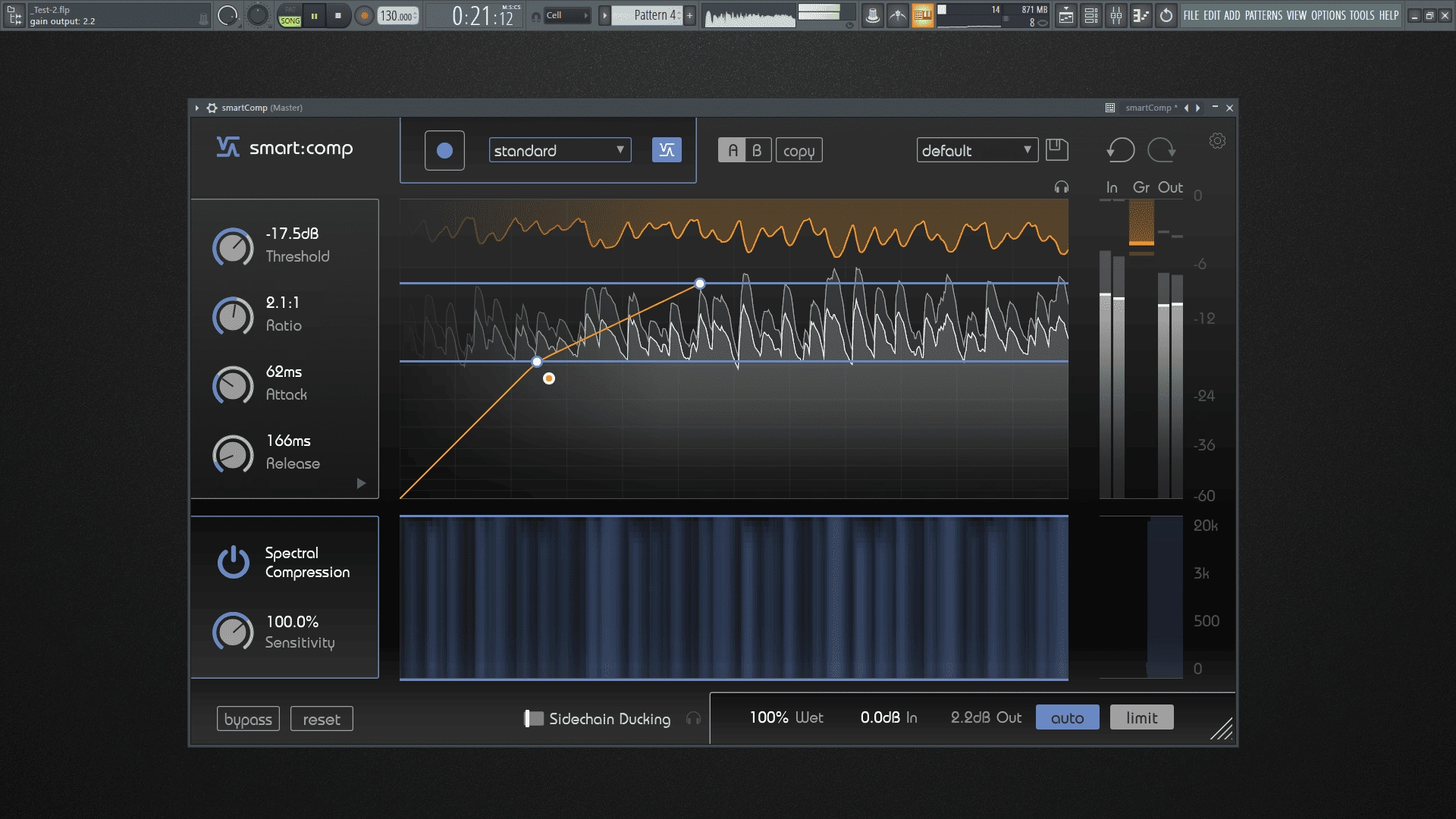Open the PATTERNS menu
Viewport: 1456px width, 819px height.
click(x=1263, y=15)
